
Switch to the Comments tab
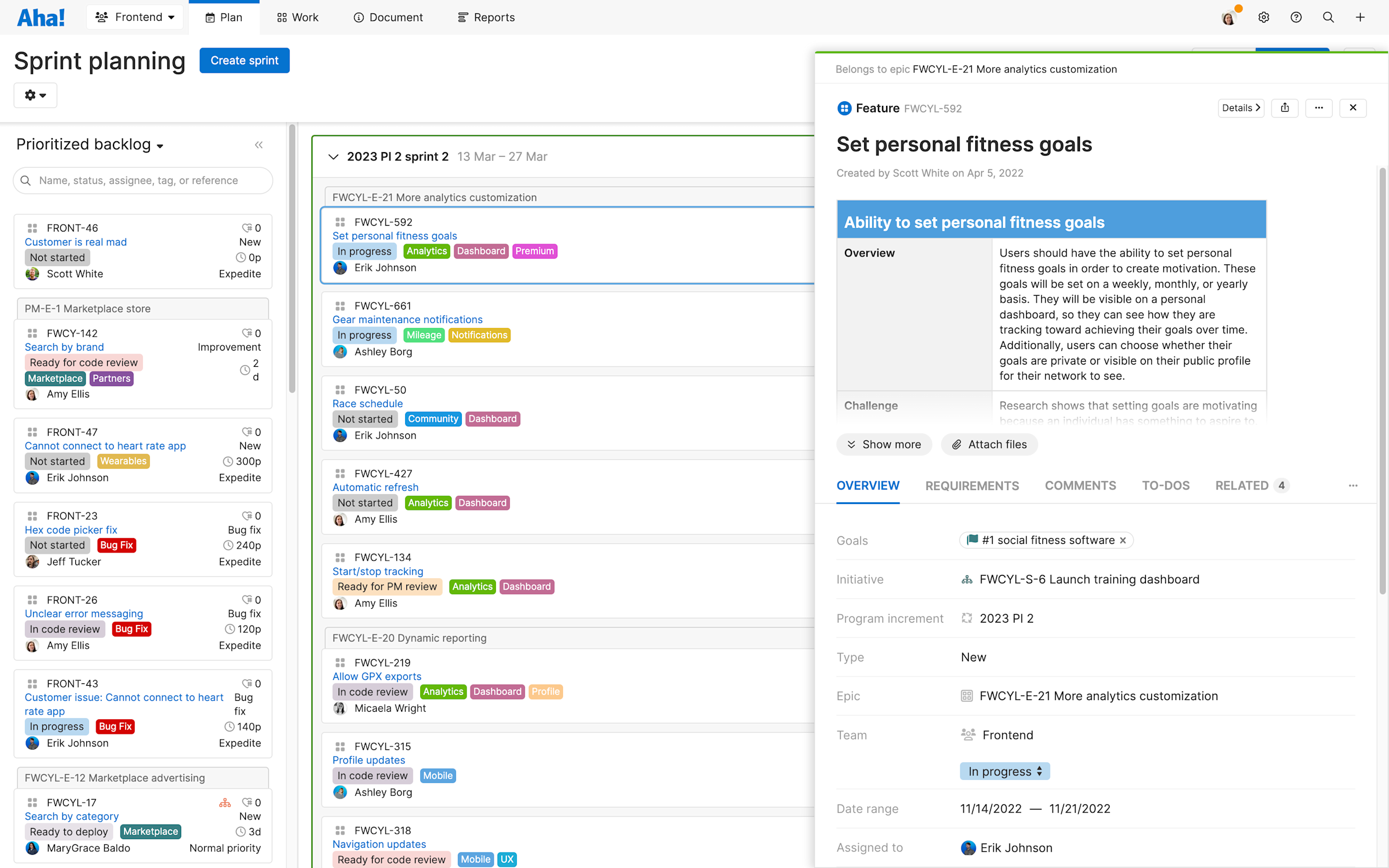tap(1080, 486)
